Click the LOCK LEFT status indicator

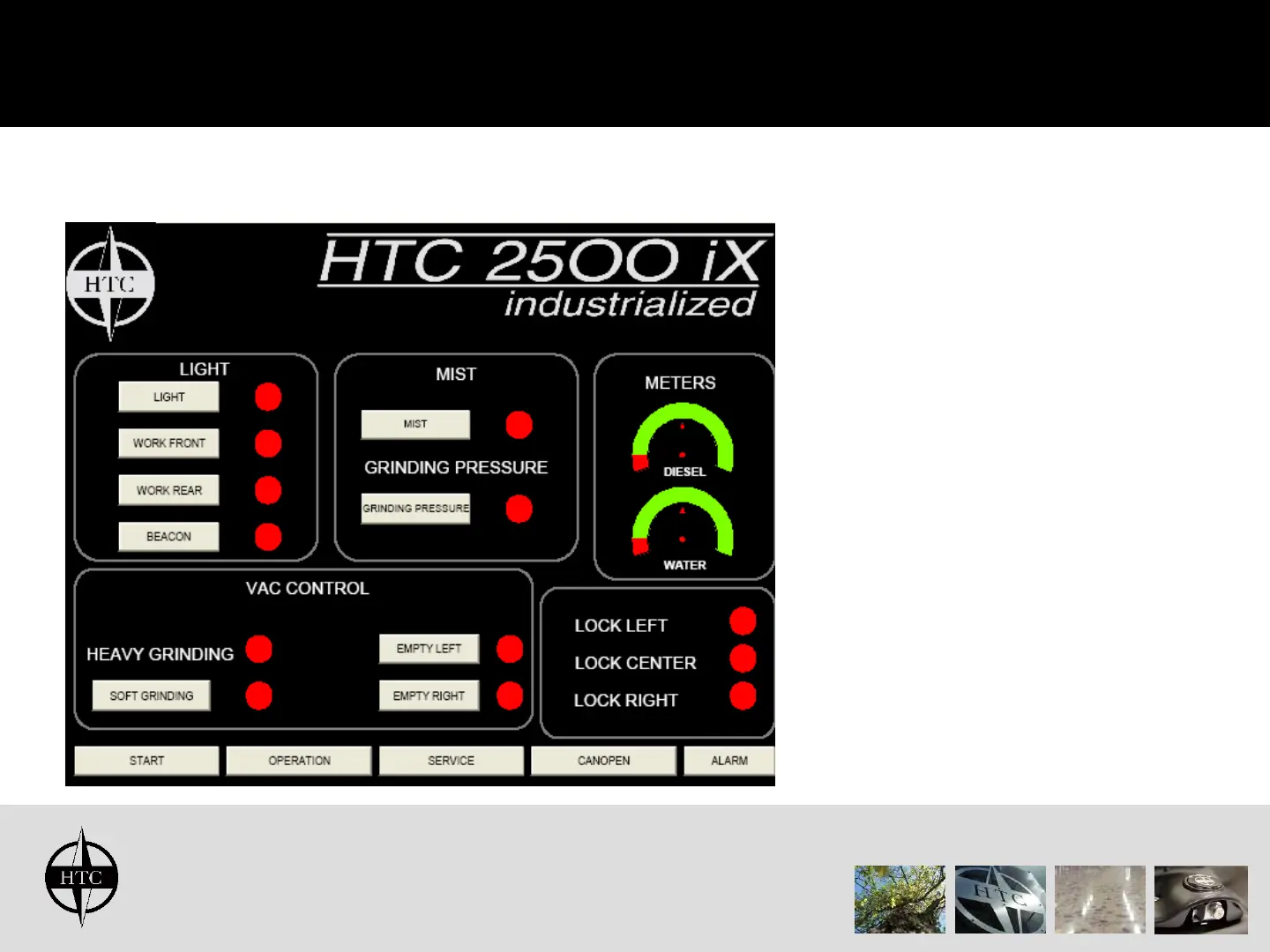click(x=743, y=621)
